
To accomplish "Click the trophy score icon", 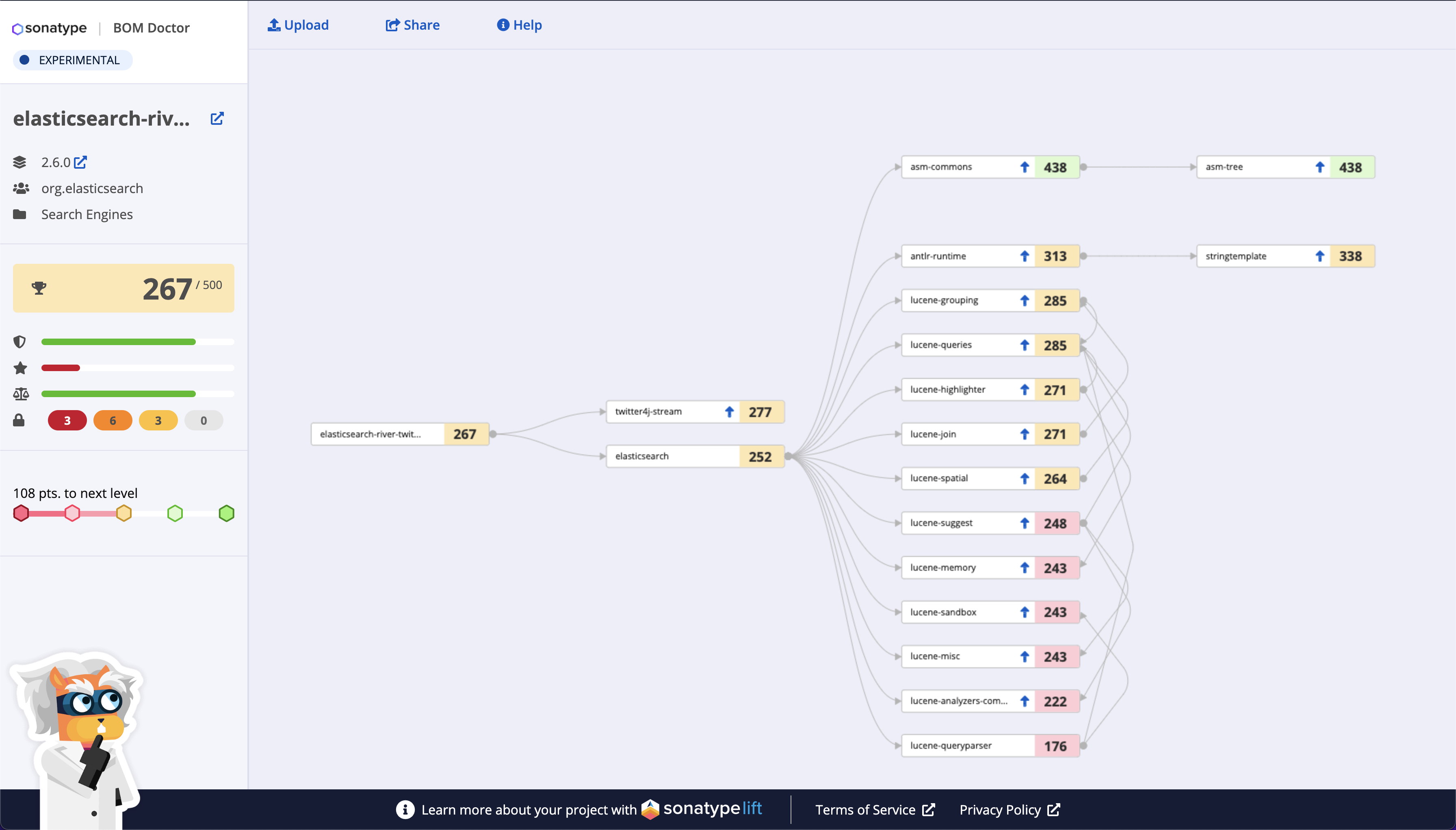I will 39,289.
